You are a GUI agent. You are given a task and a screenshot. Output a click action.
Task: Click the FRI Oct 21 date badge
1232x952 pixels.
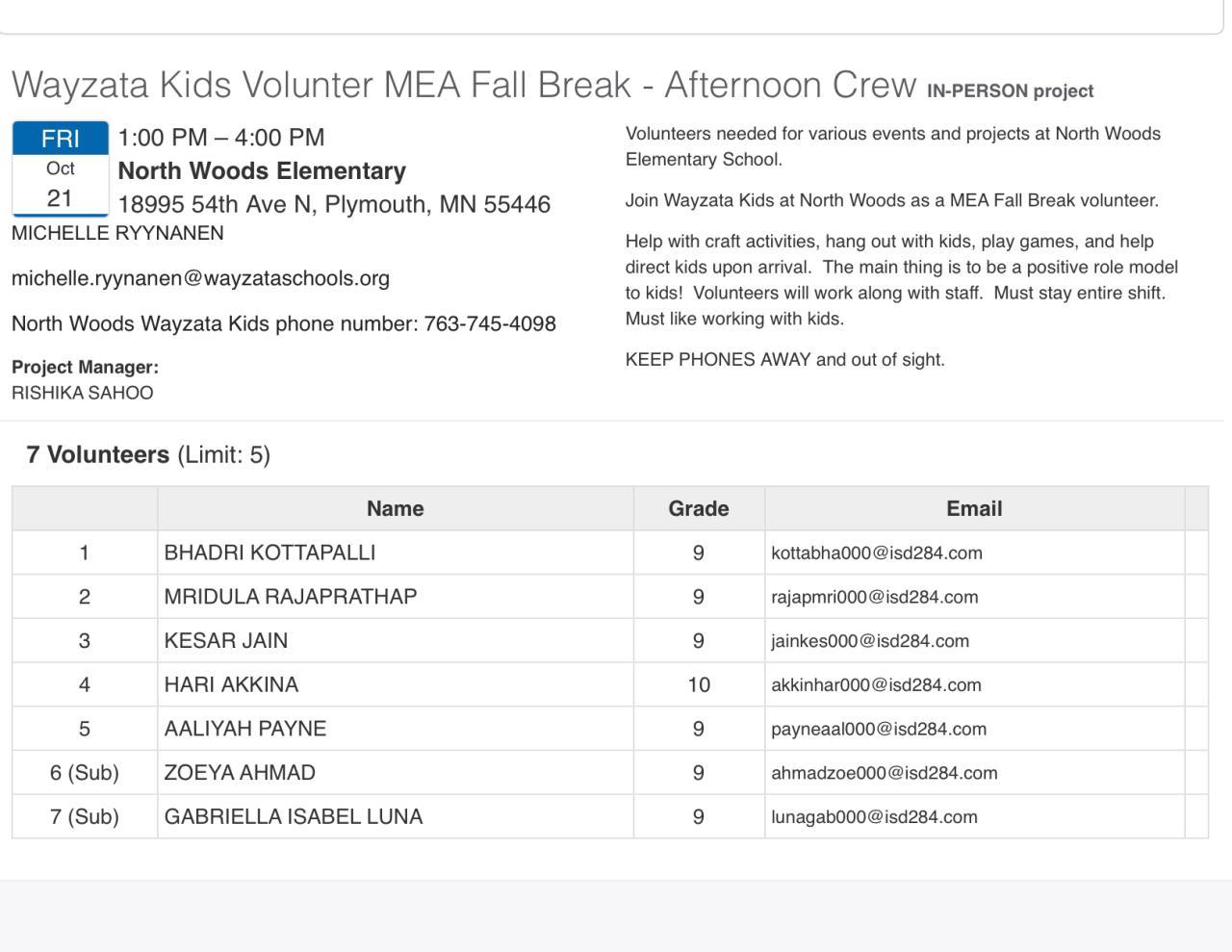click(x=60, y=168)
